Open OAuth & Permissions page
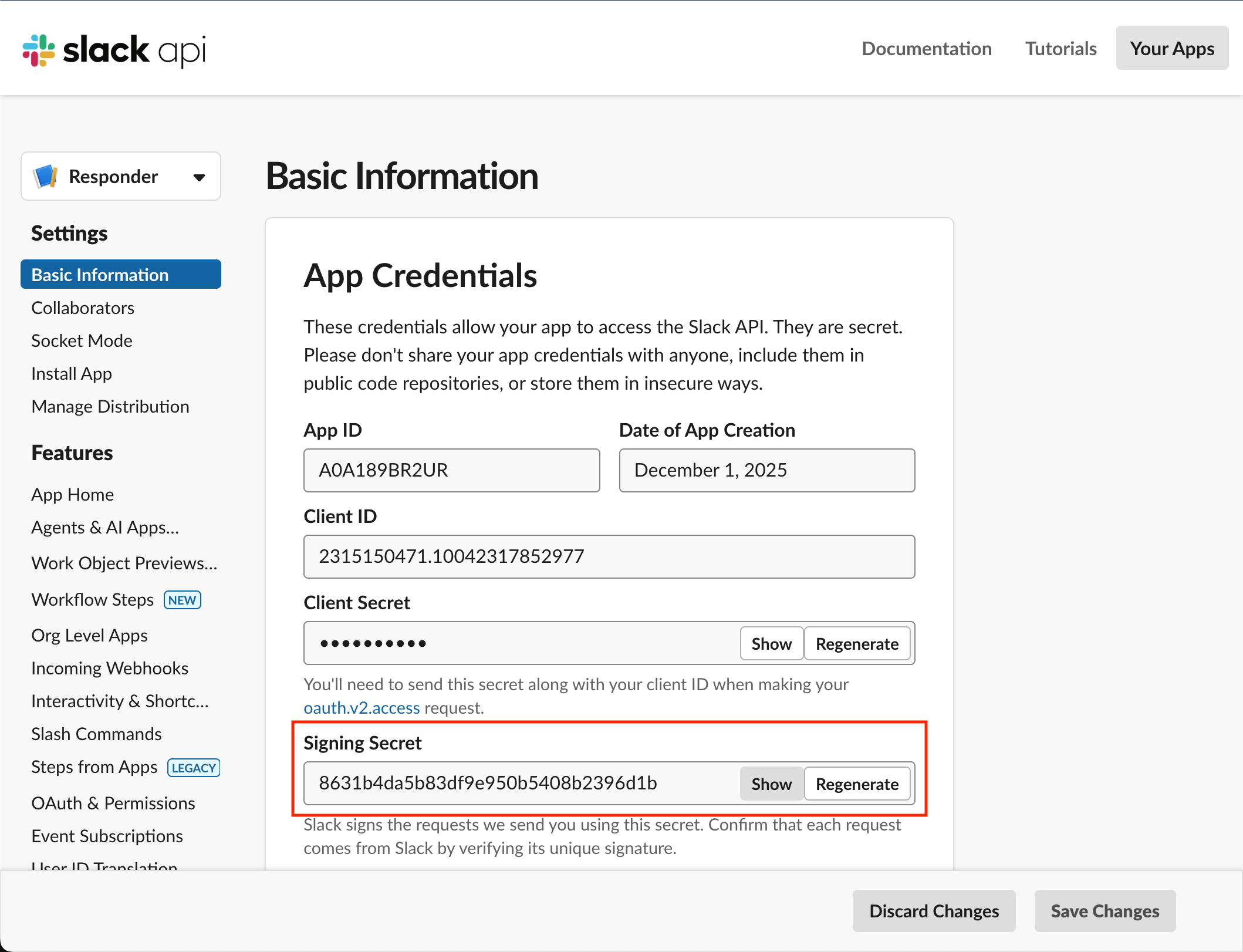Viewport: 1243px width, 952px height. tap(113, 804)
